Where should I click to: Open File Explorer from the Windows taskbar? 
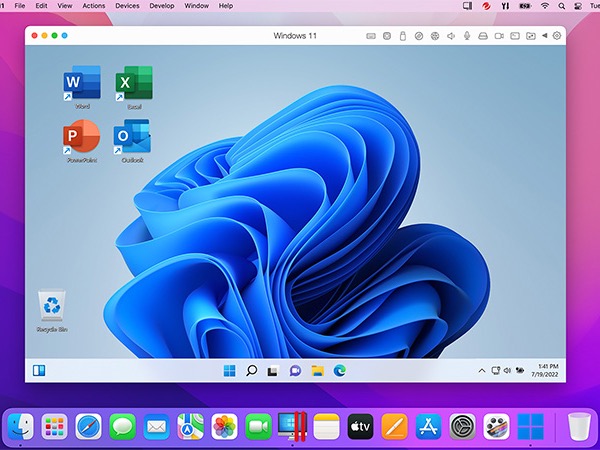(x=317, y=370)
